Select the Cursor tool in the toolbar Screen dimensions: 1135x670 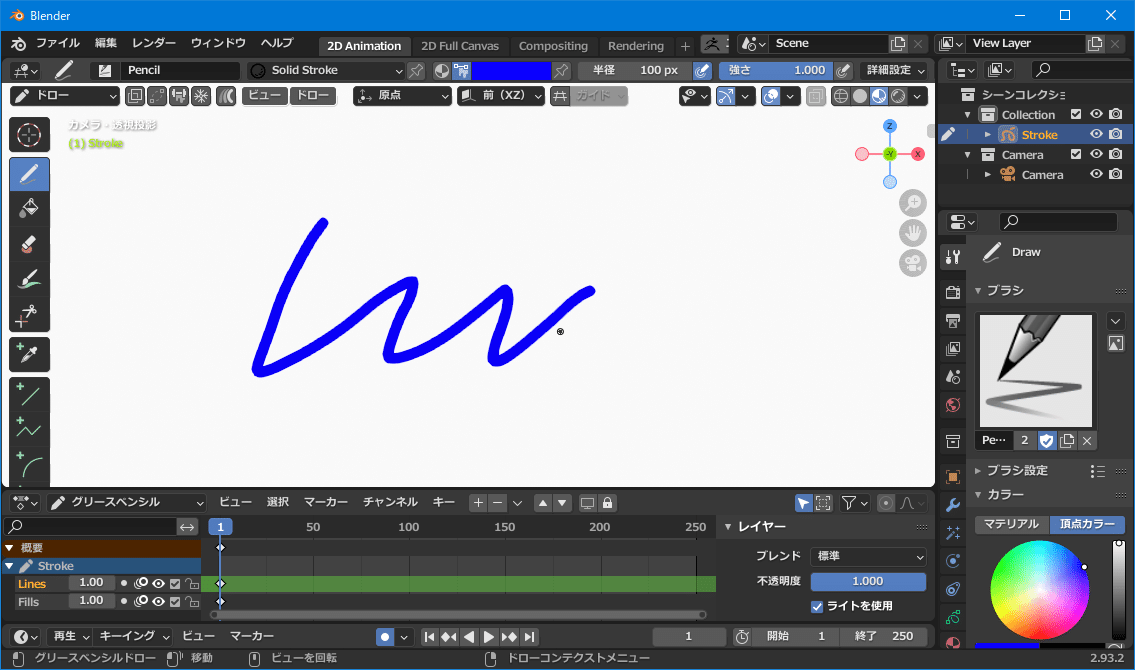(x=29, y=135)
